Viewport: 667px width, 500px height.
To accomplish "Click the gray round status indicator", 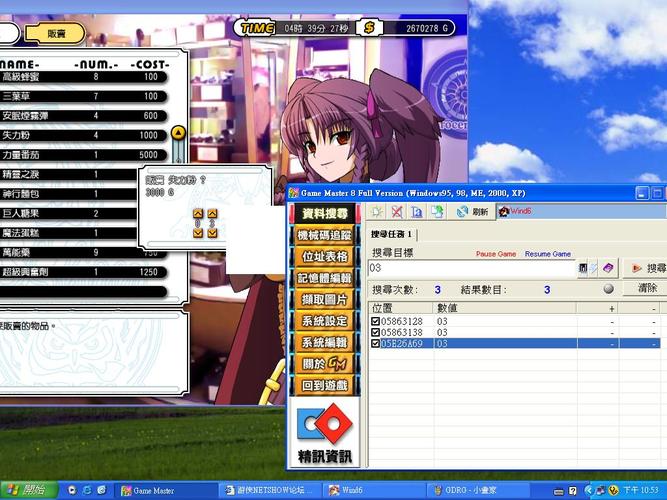I will (609, 289).
